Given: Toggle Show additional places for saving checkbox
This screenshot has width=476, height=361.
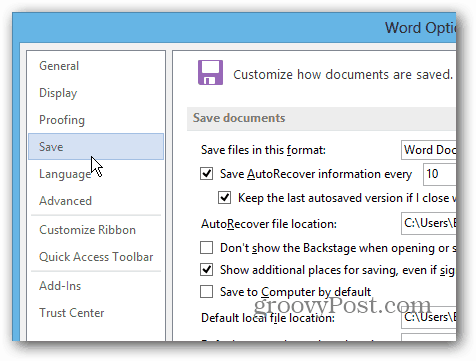Looking at the screenshot, I should click(207, 269).
